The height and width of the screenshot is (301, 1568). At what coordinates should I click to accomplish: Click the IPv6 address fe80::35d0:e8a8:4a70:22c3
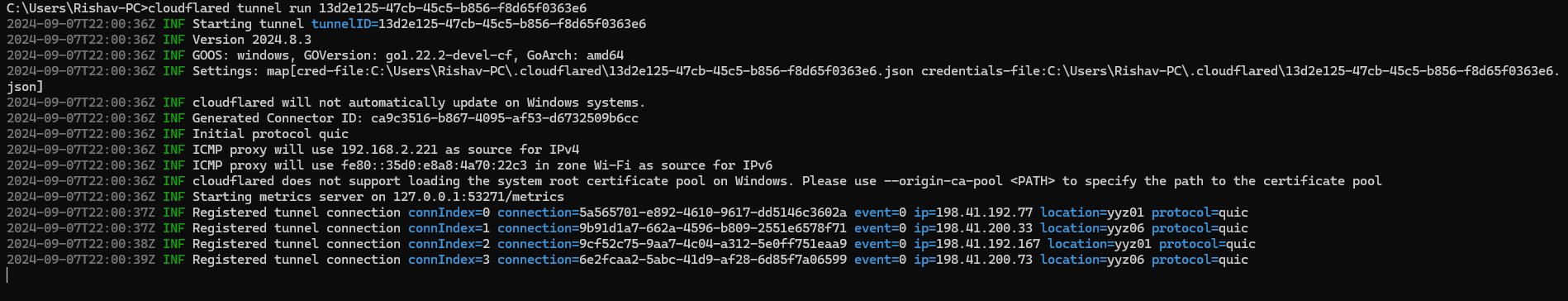[x=434, y=165]
